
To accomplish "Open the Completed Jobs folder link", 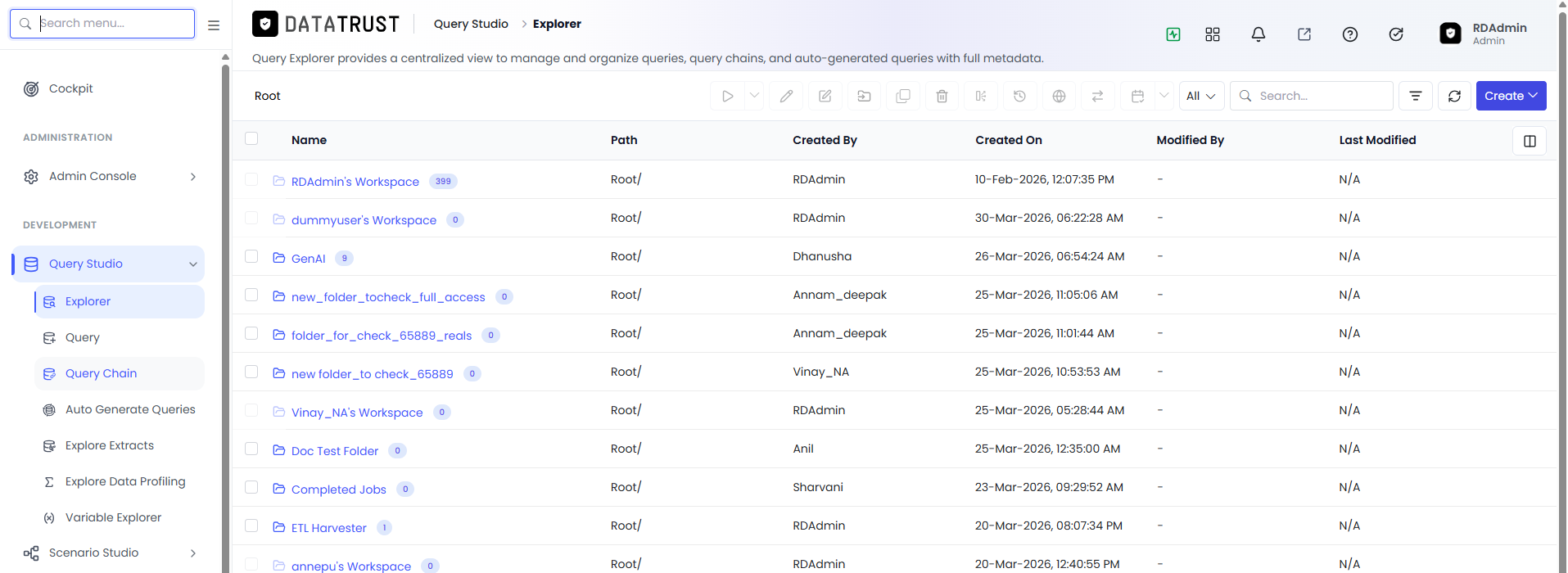I will 338,490.
